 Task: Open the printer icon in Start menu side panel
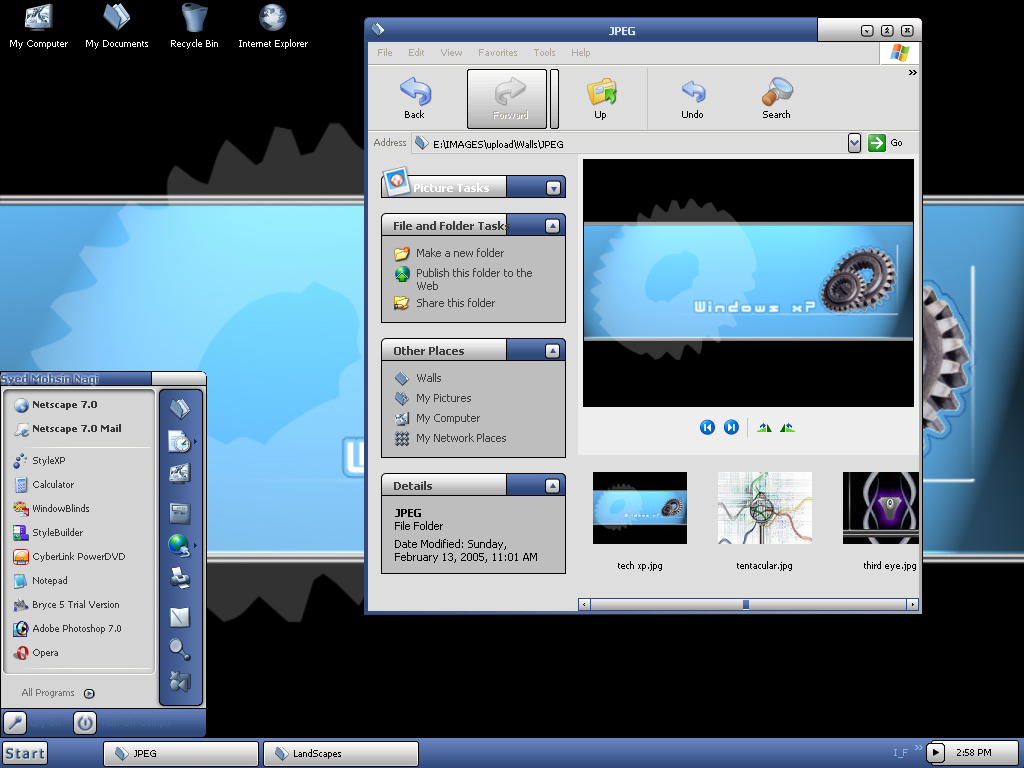[x=180, y=578]
